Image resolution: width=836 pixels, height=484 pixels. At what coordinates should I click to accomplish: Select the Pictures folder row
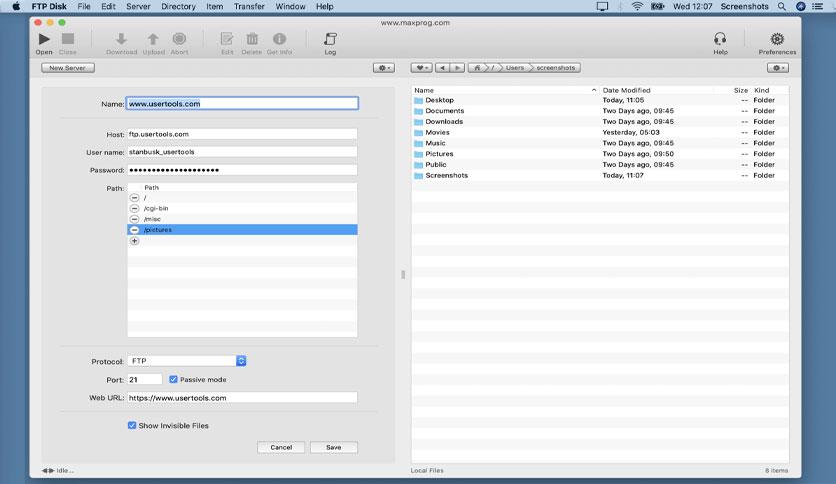point(600,154)
